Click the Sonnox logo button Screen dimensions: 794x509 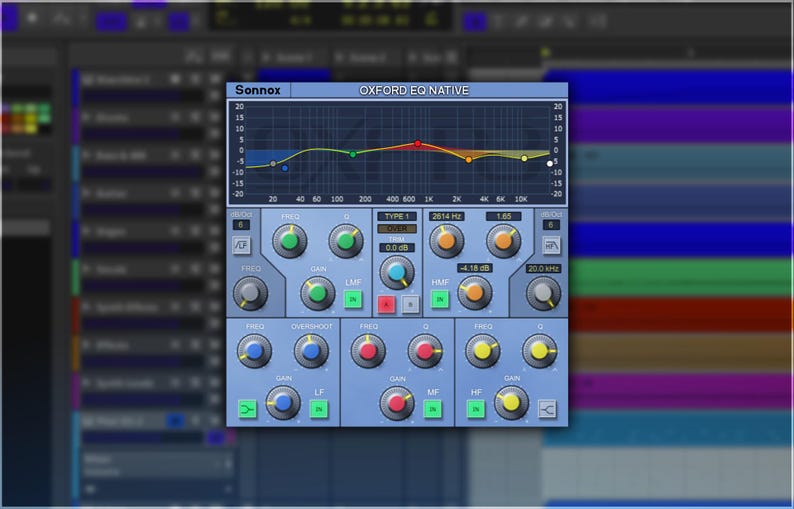[258, 90]
